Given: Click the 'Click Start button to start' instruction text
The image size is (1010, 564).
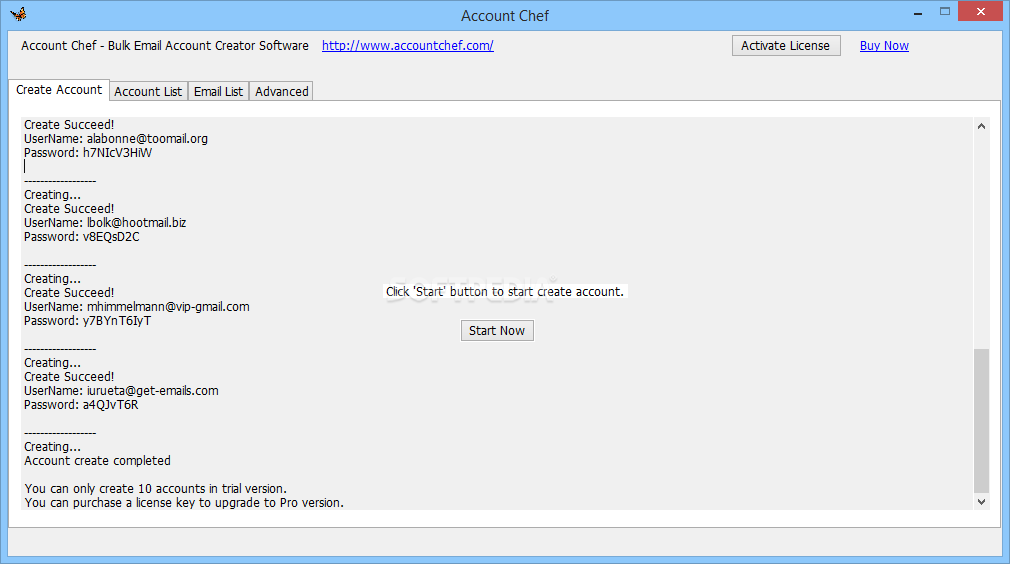Looking at the screenshot, I should 505,292.
